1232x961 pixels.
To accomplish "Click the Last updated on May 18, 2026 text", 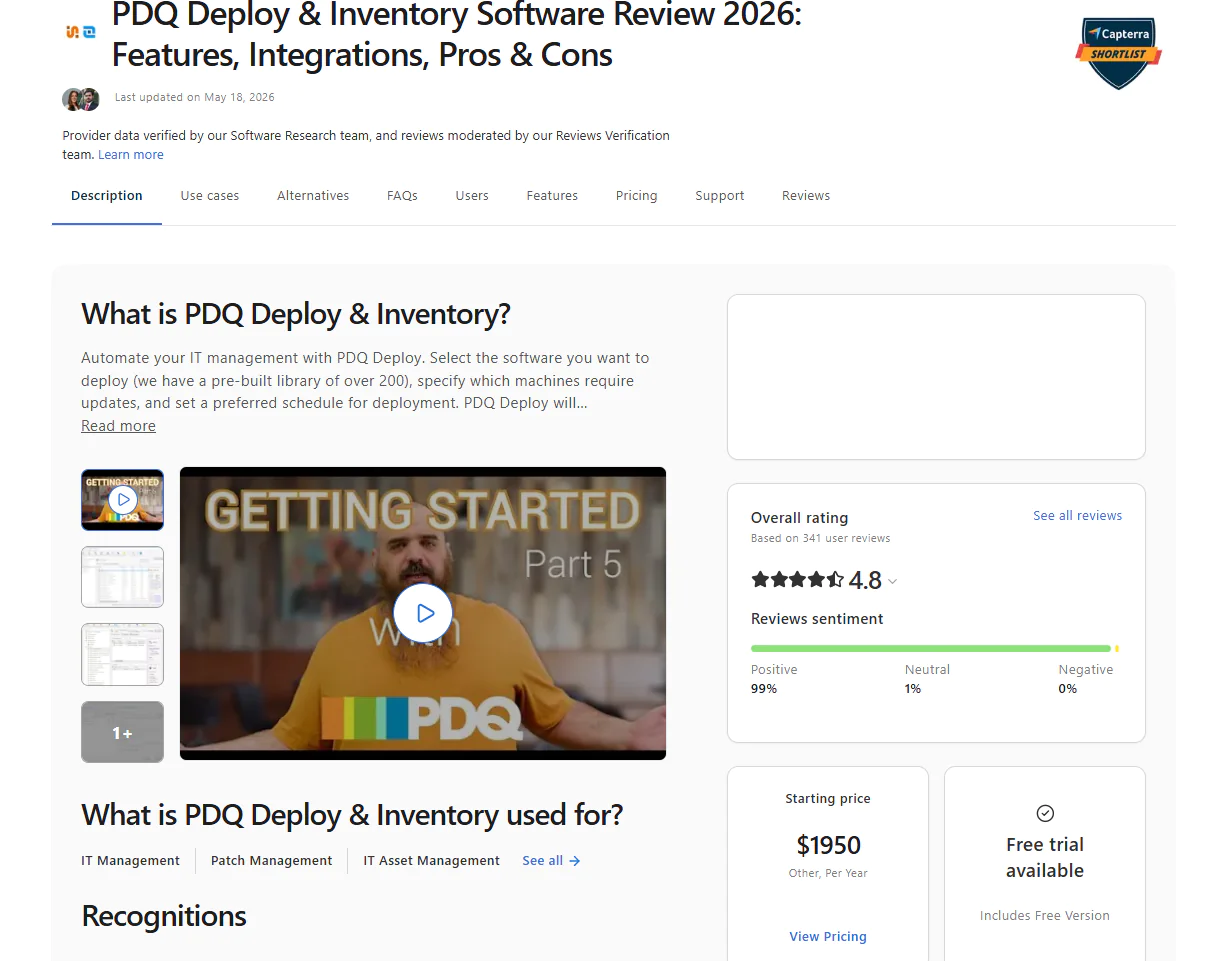I will 195,98.
